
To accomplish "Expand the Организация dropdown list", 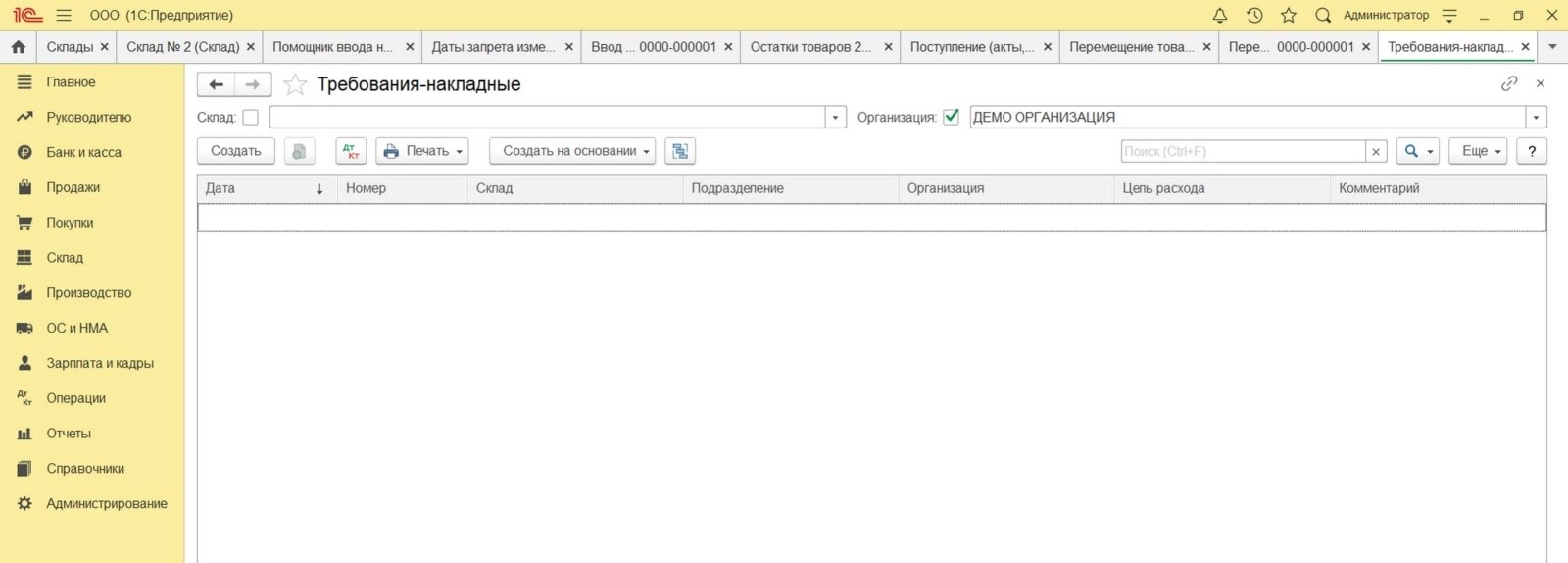I will [x=1536, y=117].
